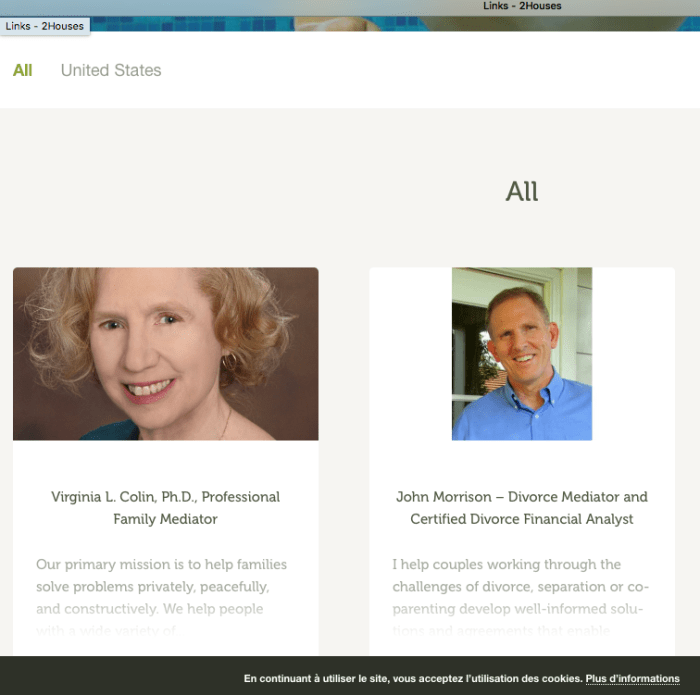The height and width of the screenshot is (695, 700).
Task: Switch to the United States filter
Action: (110, 70)
